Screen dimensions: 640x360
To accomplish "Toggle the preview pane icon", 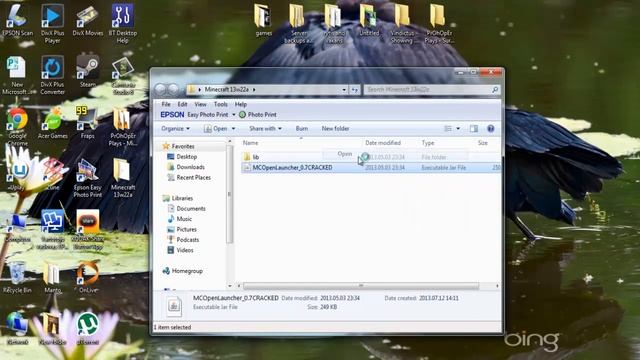I will point(473,129).
